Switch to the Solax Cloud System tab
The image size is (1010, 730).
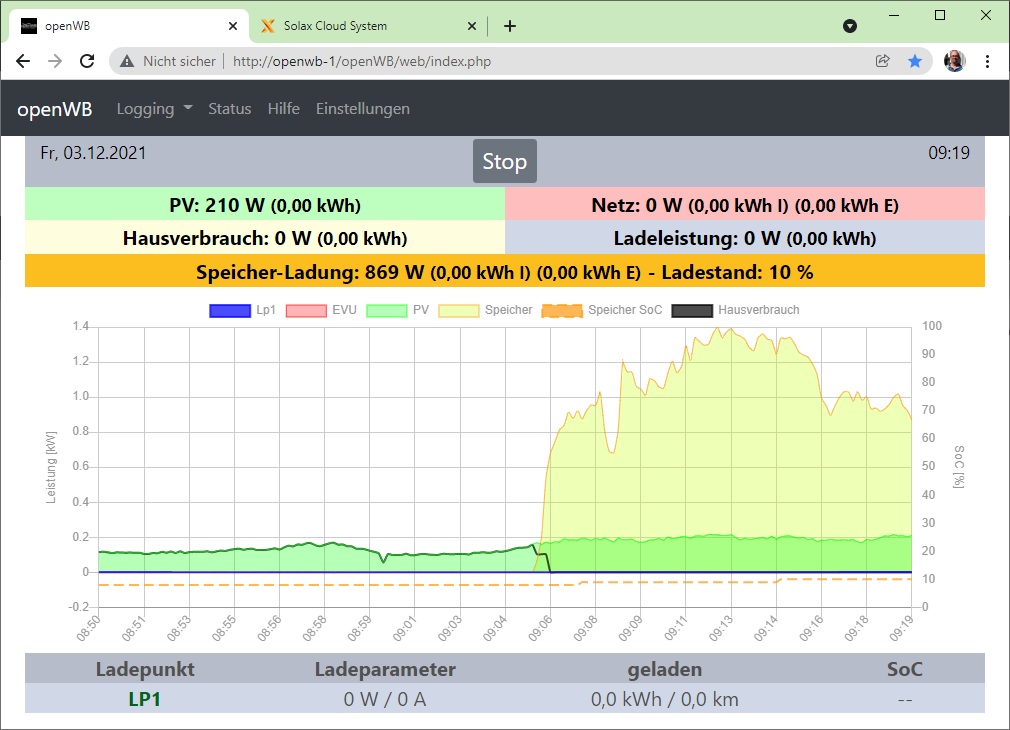click(360, 26)
